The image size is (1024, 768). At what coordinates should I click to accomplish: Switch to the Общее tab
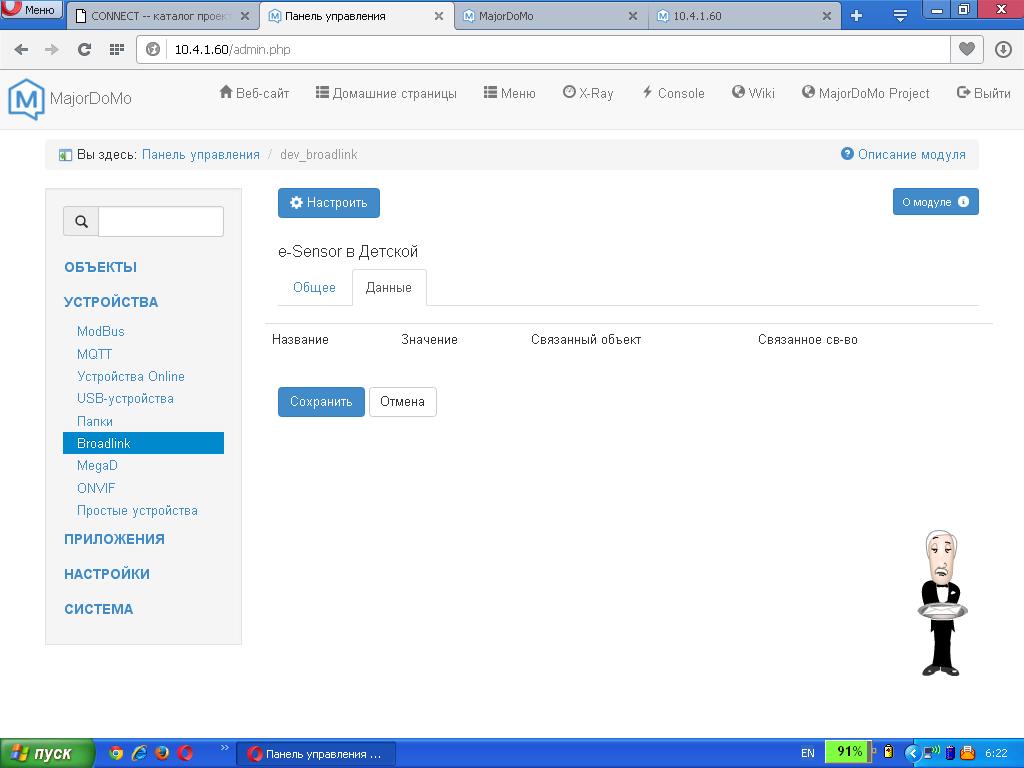[x=314, y=287]
